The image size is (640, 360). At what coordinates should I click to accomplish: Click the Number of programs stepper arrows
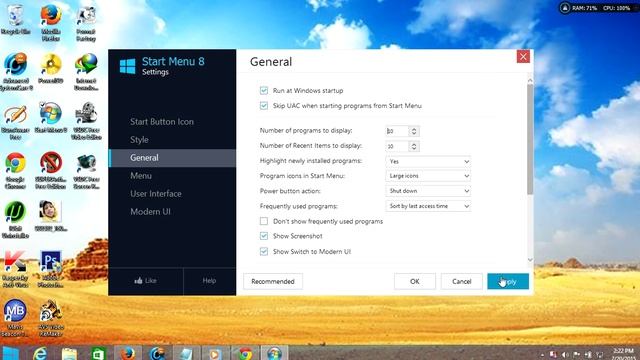(x=414, y=131)
